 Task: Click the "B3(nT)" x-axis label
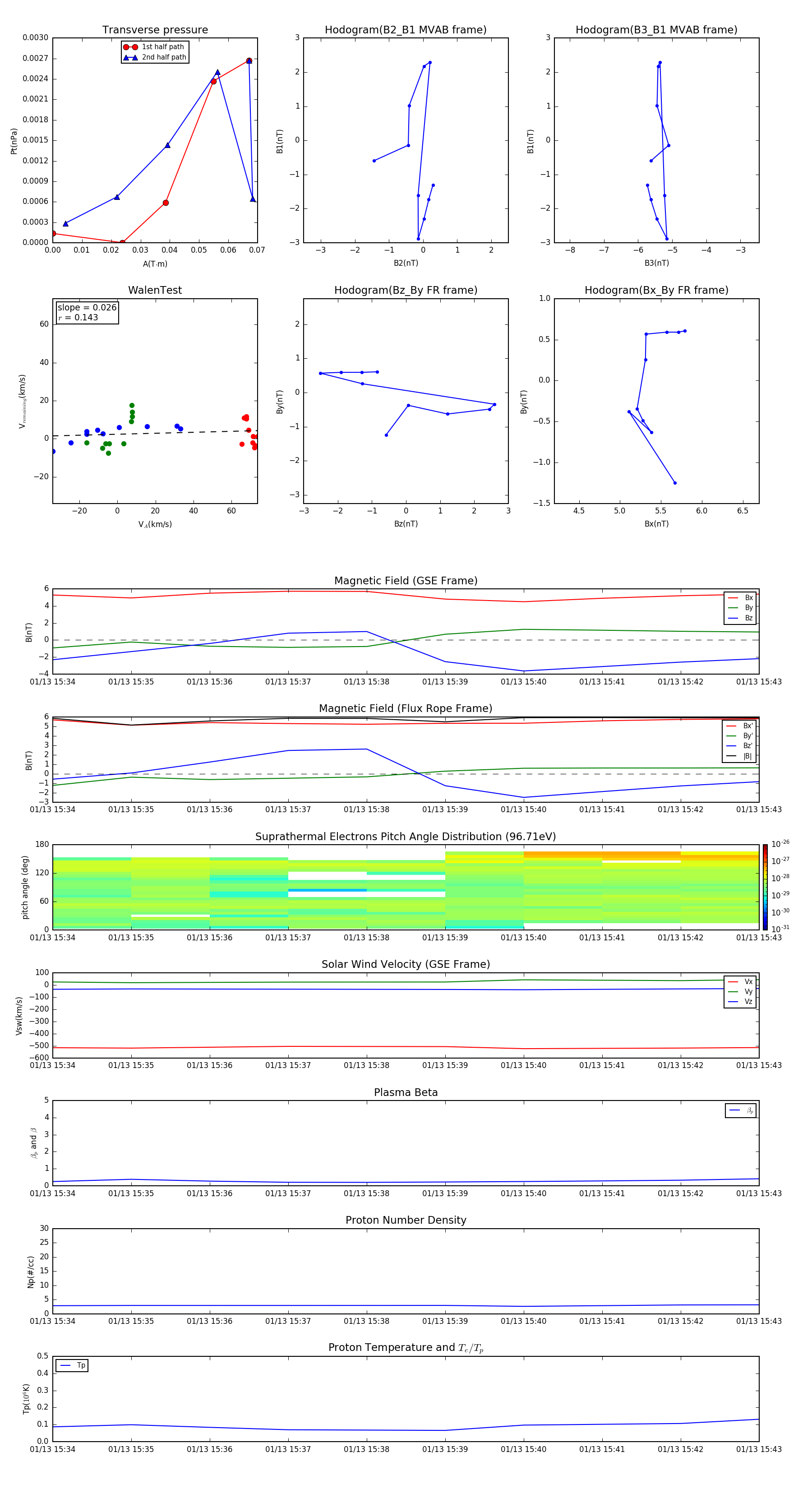(656, 263)
